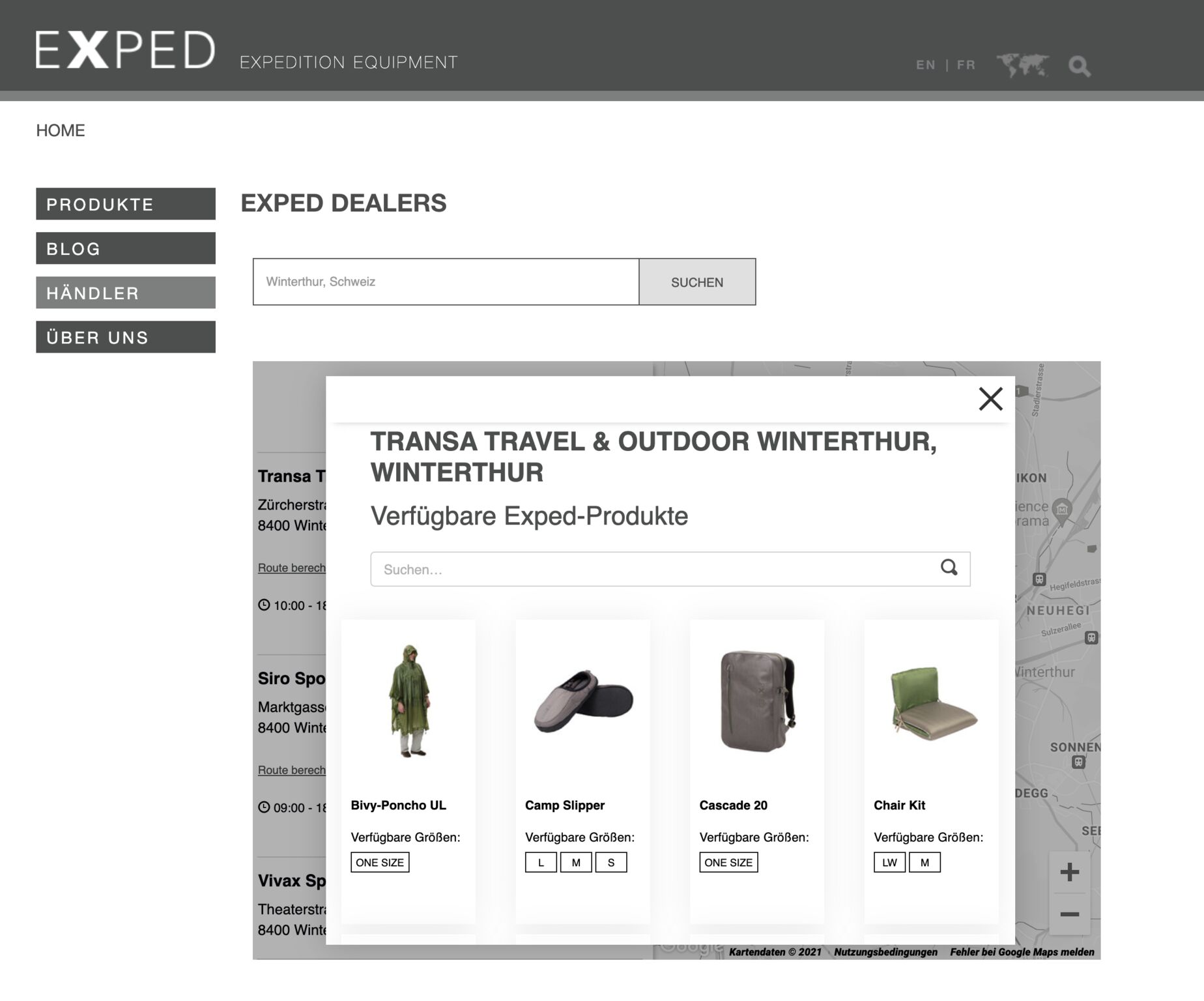Click the Chair Kit product name
The height and width of the screenshot is (1001, 1204).
(899, 805)
